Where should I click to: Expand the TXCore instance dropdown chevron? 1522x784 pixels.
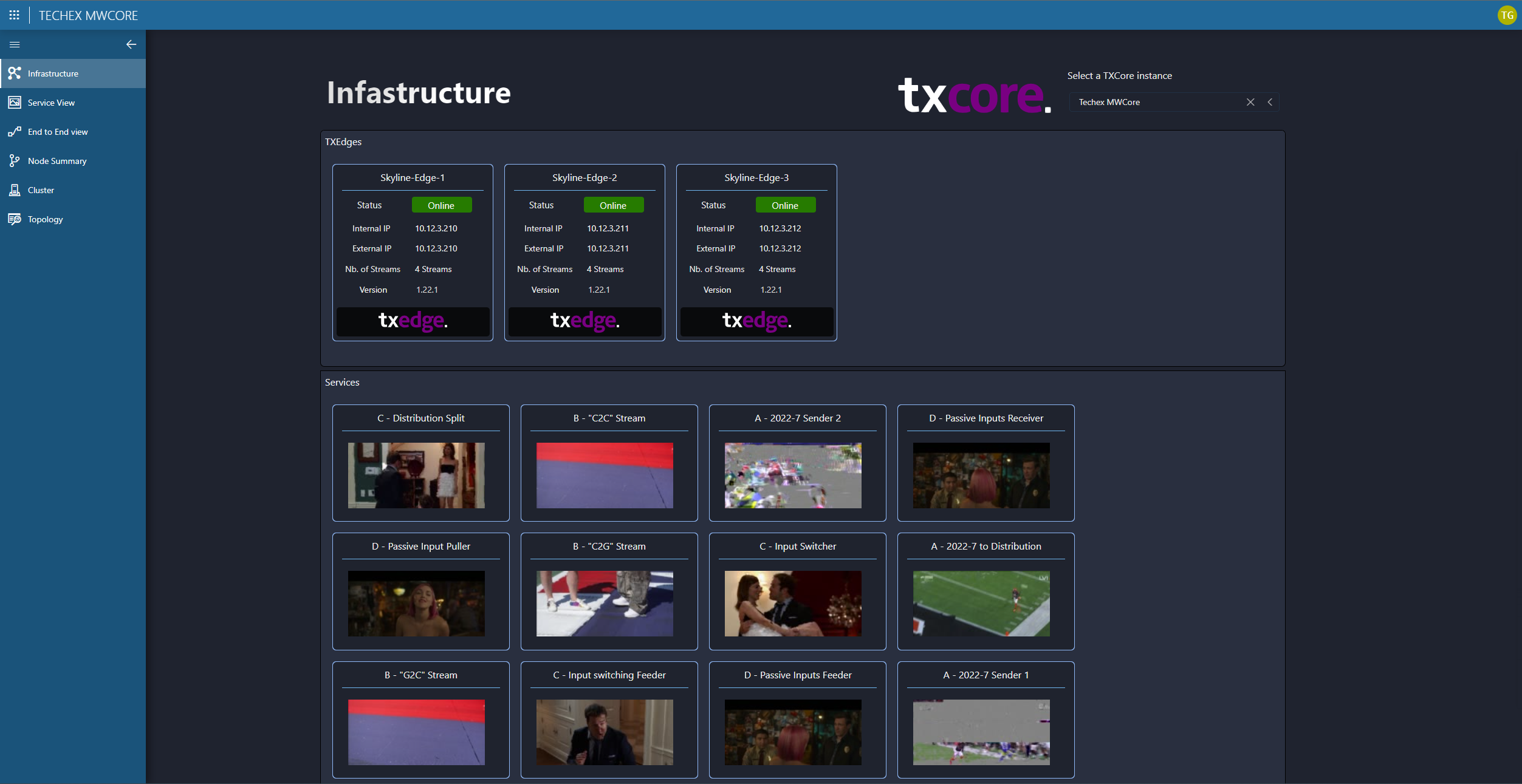point(1270,102)
